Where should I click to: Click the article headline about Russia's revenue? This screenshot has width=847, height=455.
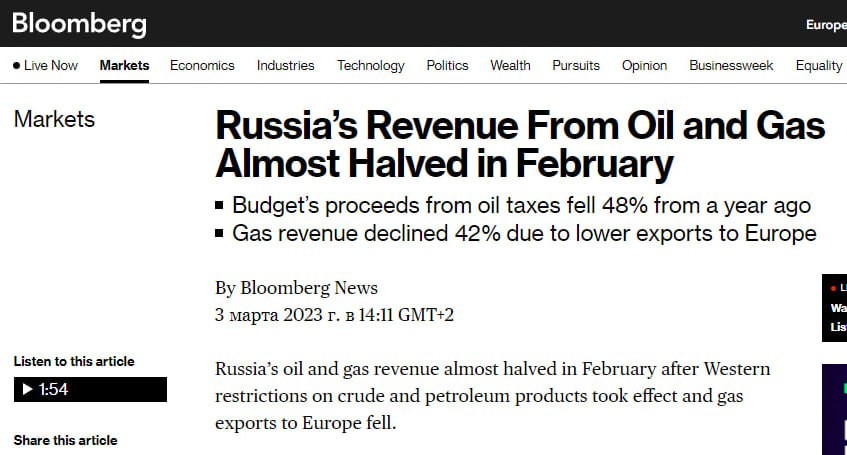[x=520, y=145]
